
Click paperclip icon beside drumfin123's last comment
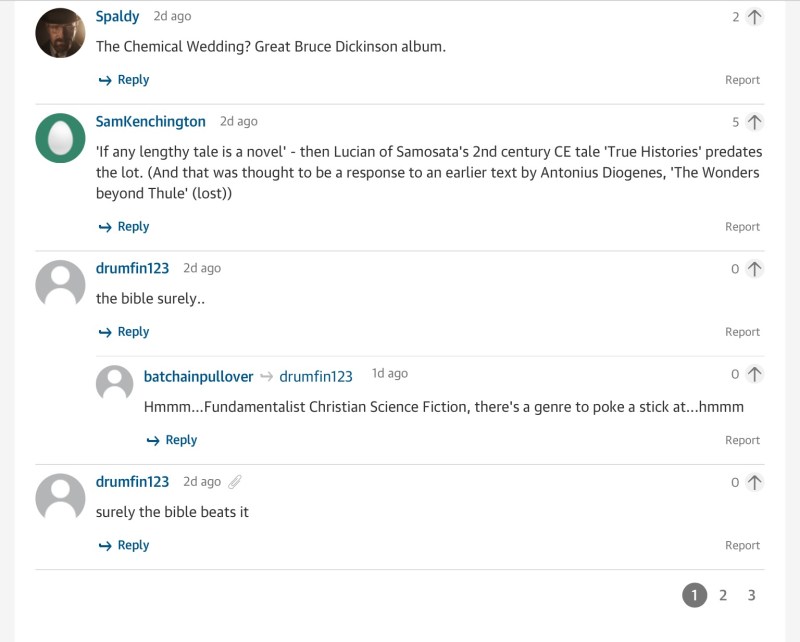pos(235,482)
